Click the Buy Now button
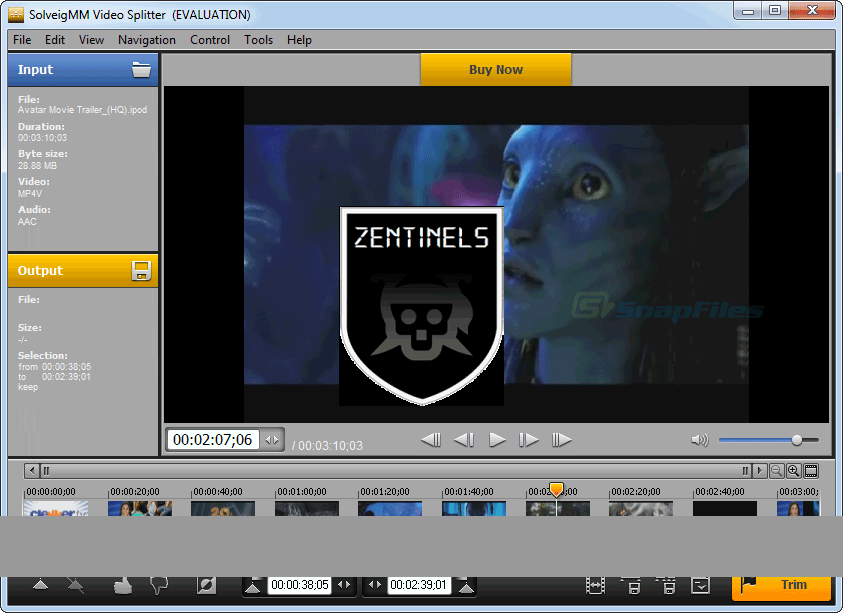The width and height of the screenshot is (843, 613). point(496,69)
